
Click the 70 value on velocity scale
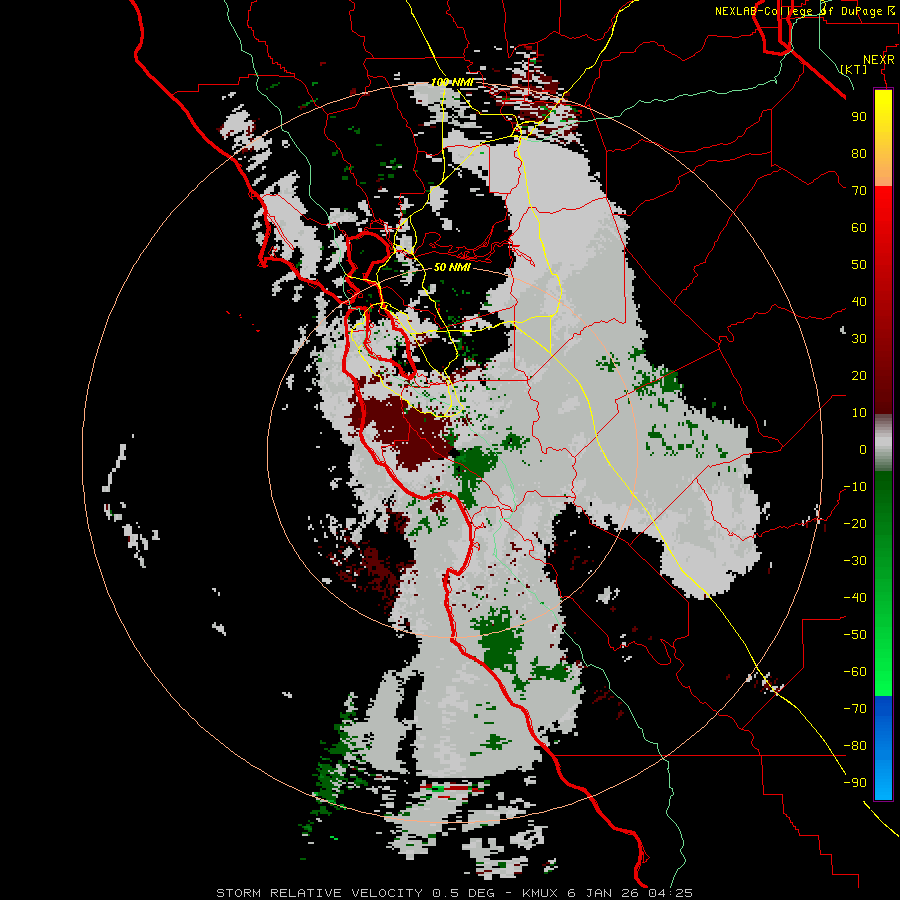pyautogui.click(x=859, y=191)
